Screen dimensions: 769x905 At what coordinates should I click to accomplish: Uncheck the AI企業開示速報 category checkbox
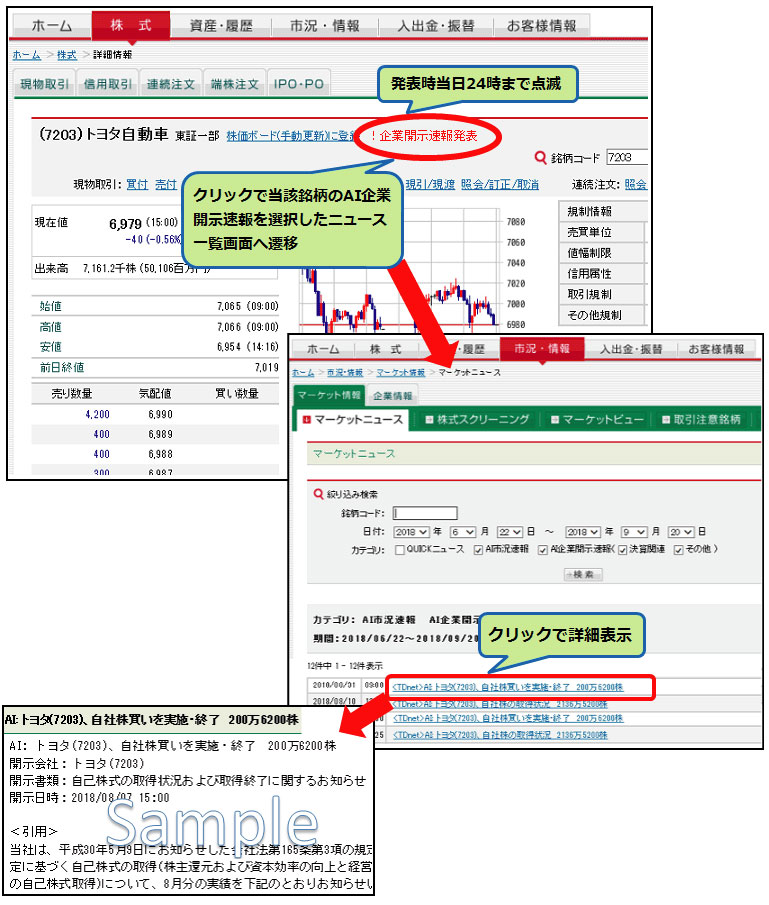click(543, 549)
